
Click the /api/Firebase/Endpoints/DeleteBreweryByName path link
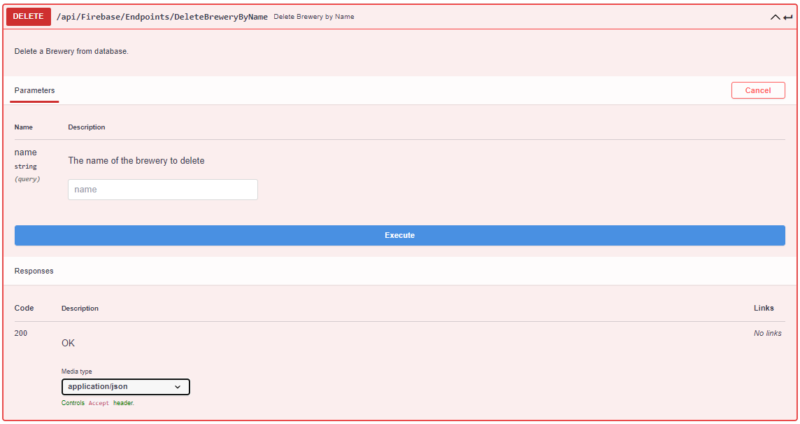(161, 17)
